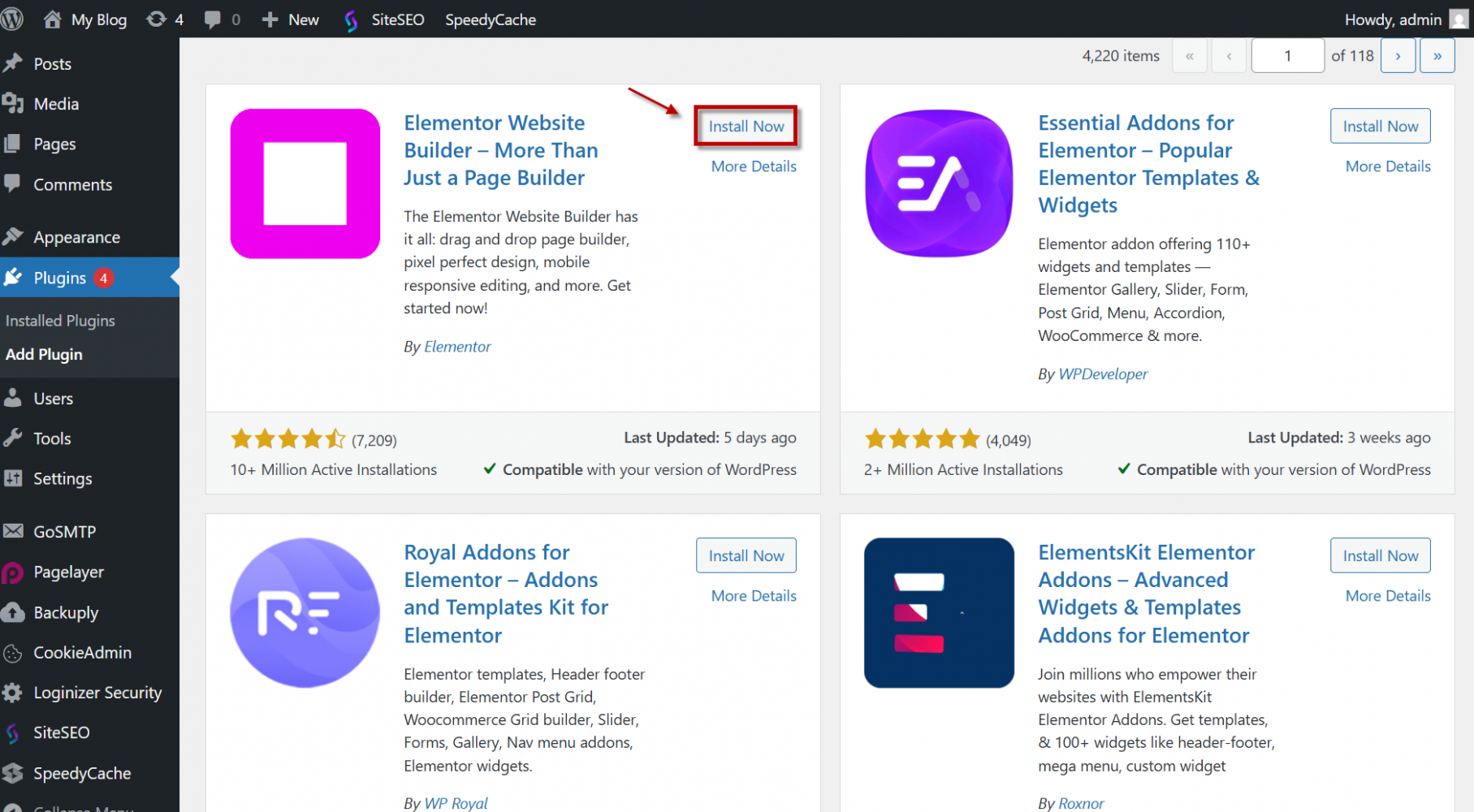Screen dimensions: 1474x812
Task: Click the current page number field
Action: (x=1287, y=56)
